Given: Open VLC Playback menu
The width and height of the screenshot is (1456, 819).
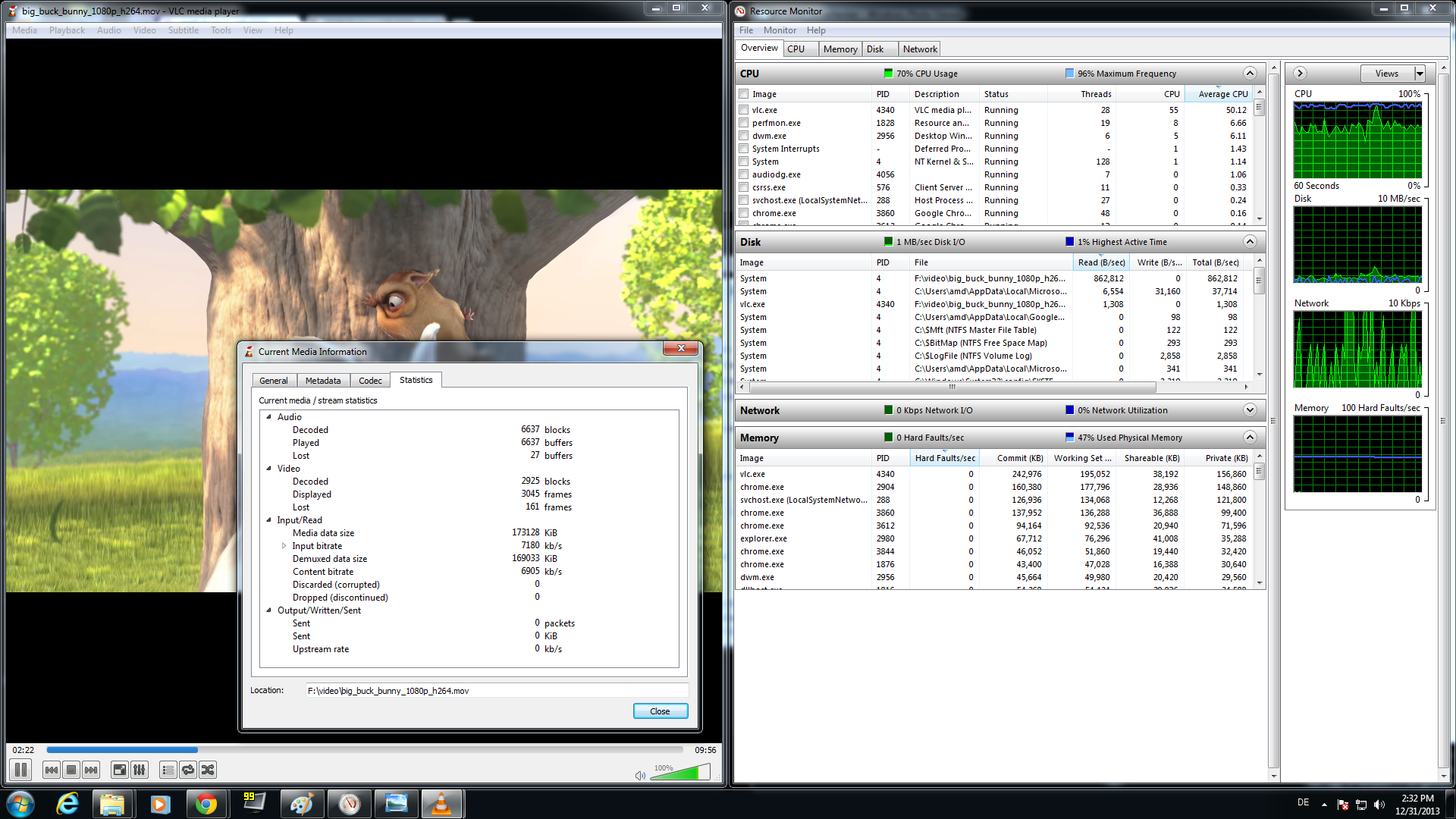Looking at the screenshot, I should (x=67, y=30).
